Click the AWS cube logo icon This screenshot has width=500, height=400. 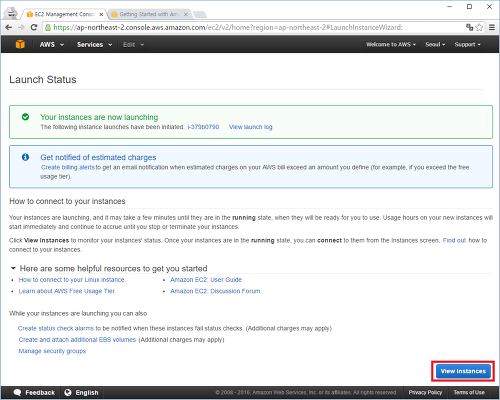20,44
